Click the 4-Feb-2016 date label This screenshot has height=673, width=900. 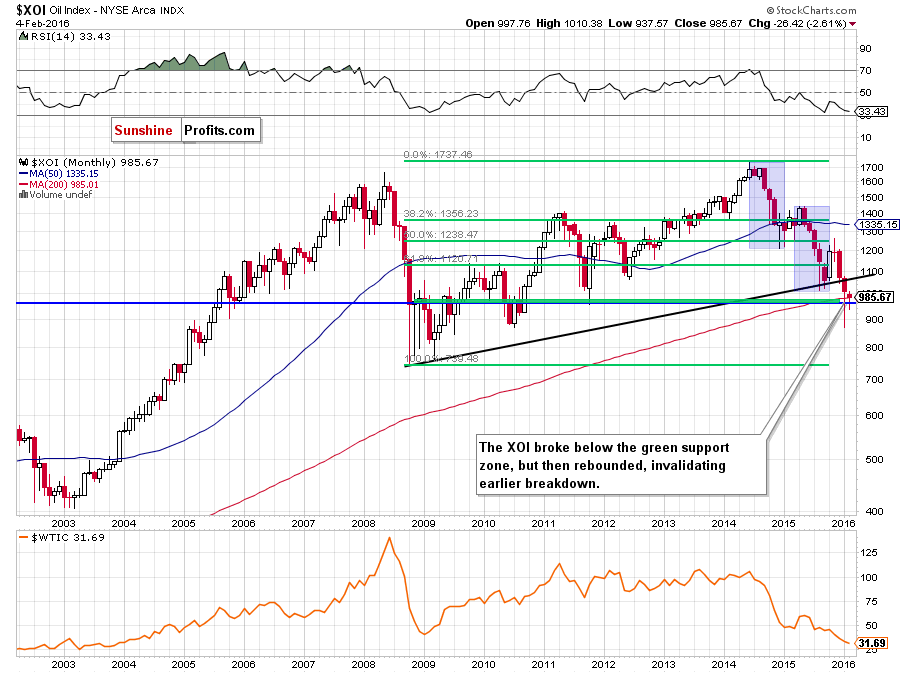click(42, 24)
